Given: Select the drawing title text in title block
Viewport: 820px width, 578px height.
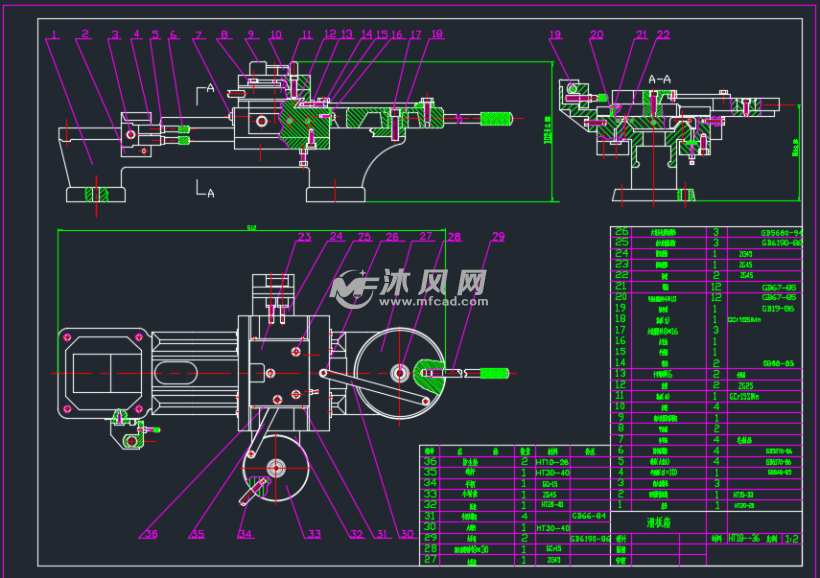Looking at the screenshot, I should (x=659, y=523).
